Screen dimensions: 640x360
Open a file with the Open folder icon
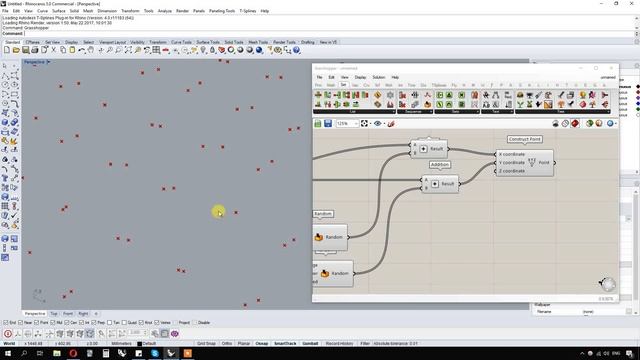point(16,50)
